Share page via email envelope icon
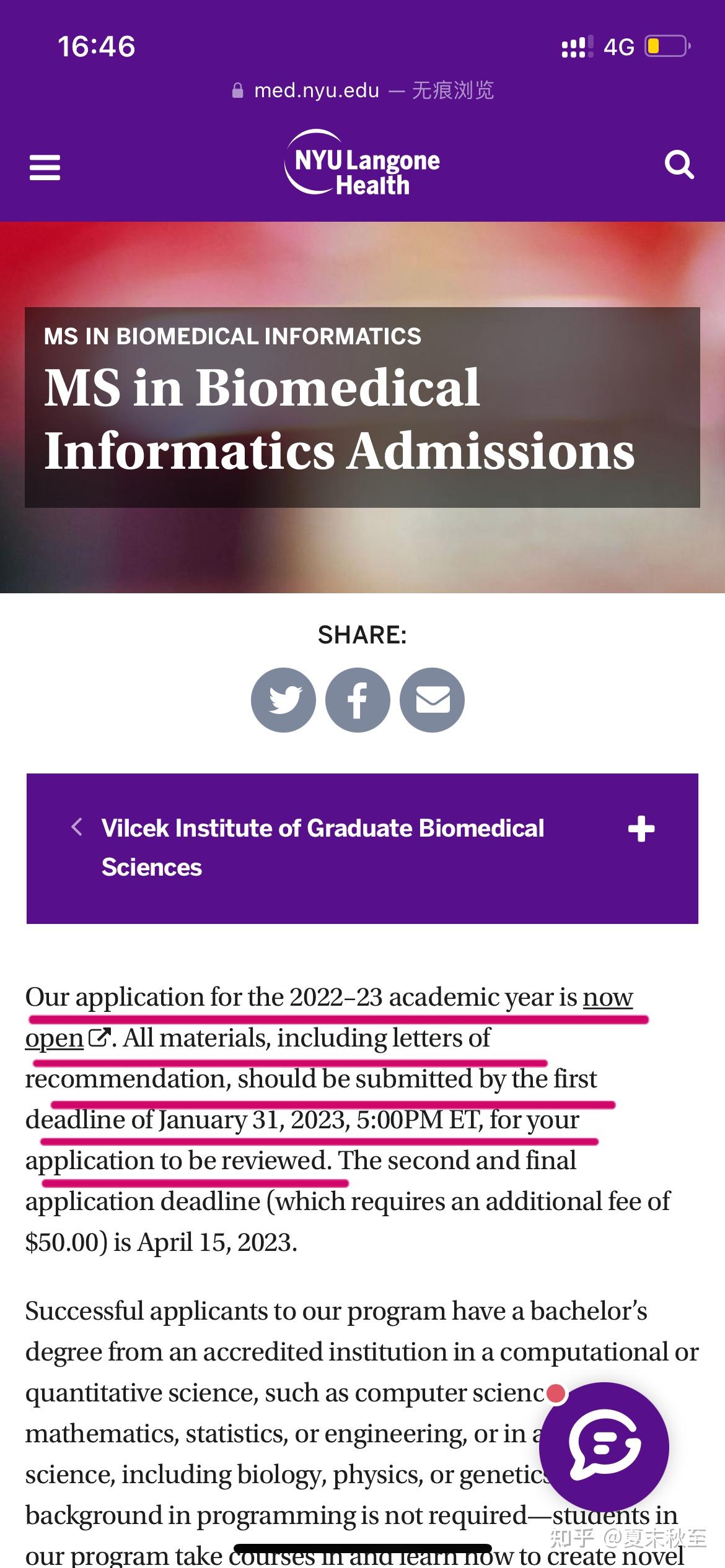The height and width of the screenshot is (1568, 725). [432, 700]
